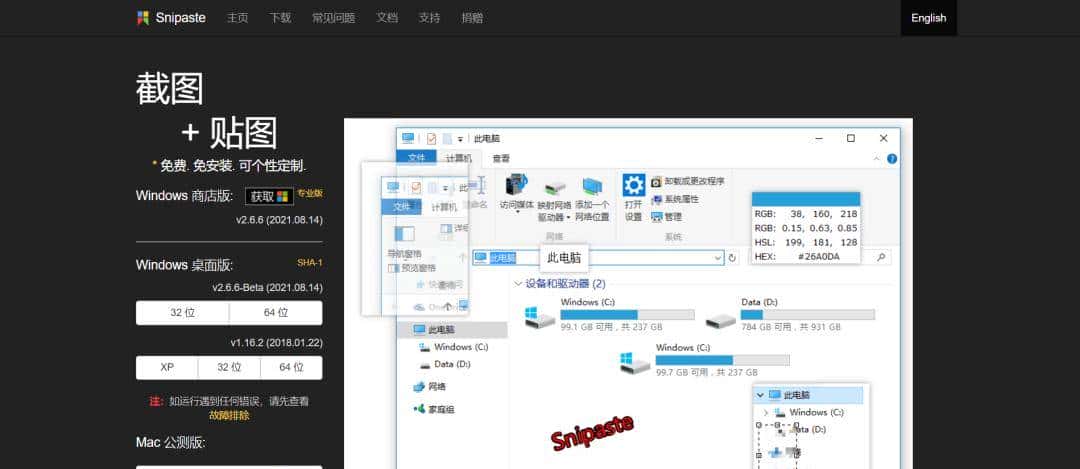1080x469 pixels.
Task: Click usage bar of Data (D:) drive
Action: (x=807, y=315)
